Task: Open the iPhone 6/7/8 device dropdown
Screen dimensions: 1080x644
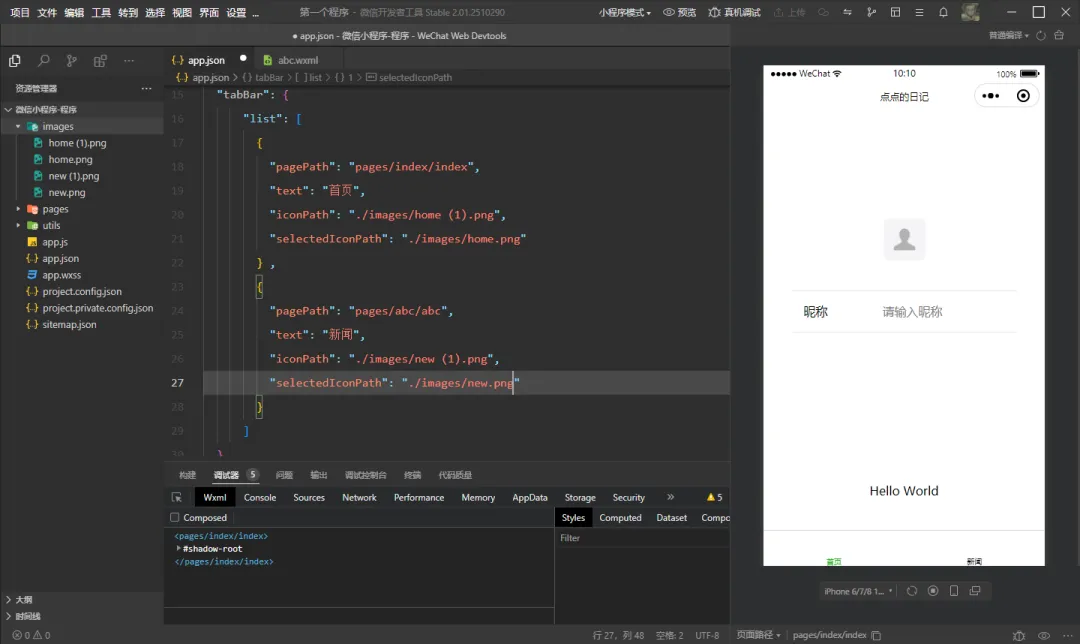Action: coord(858,591)
